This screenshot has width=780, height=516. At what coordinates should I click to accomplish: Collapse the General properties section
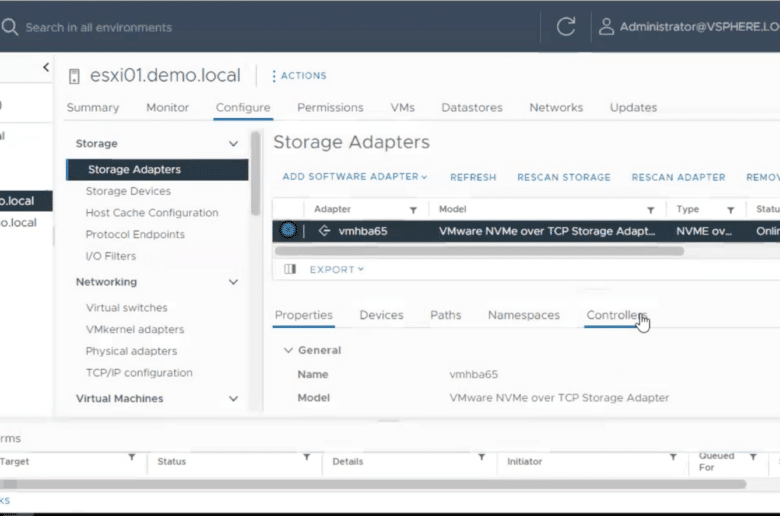(x=288, y=350)
